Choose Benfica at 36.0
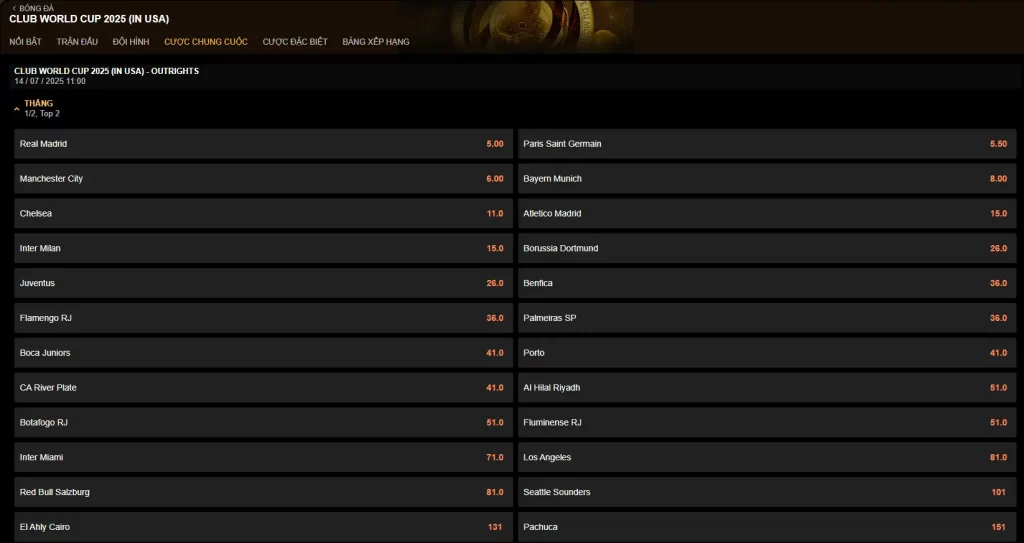Viewport: 1024px width, 543px height. 767,283
